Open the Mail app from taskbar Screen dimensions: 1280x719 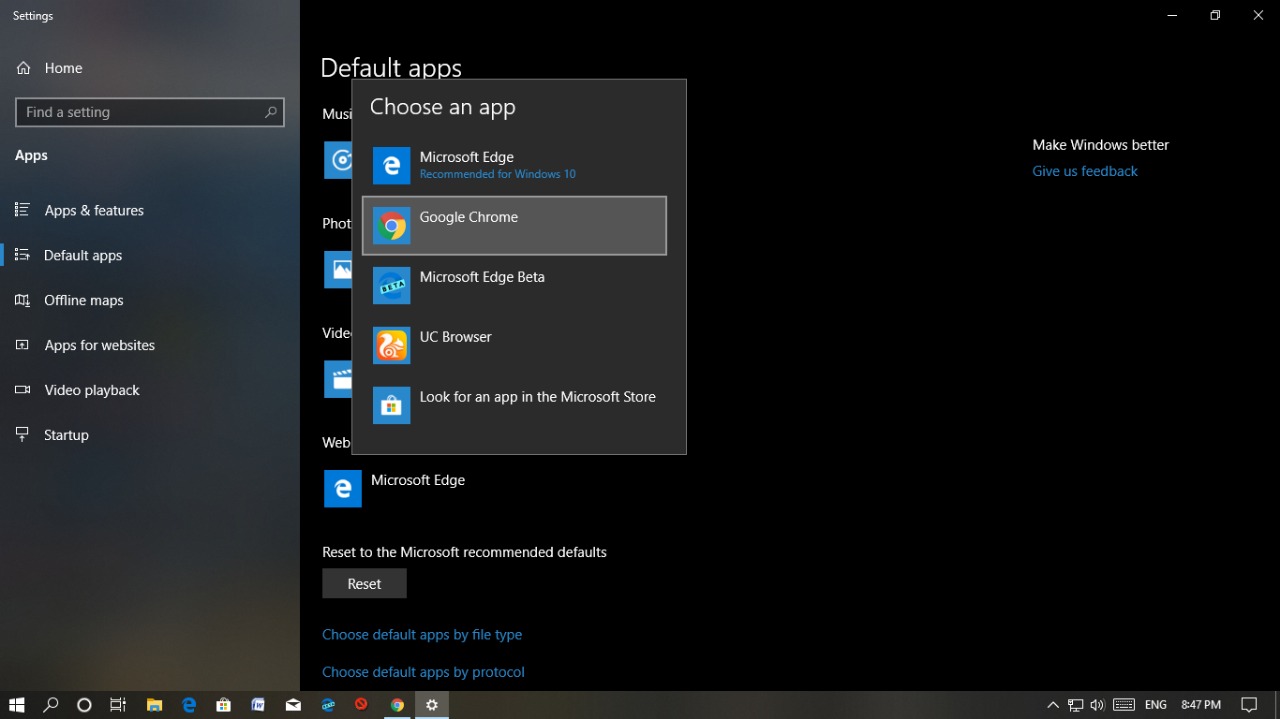point(293,705)
